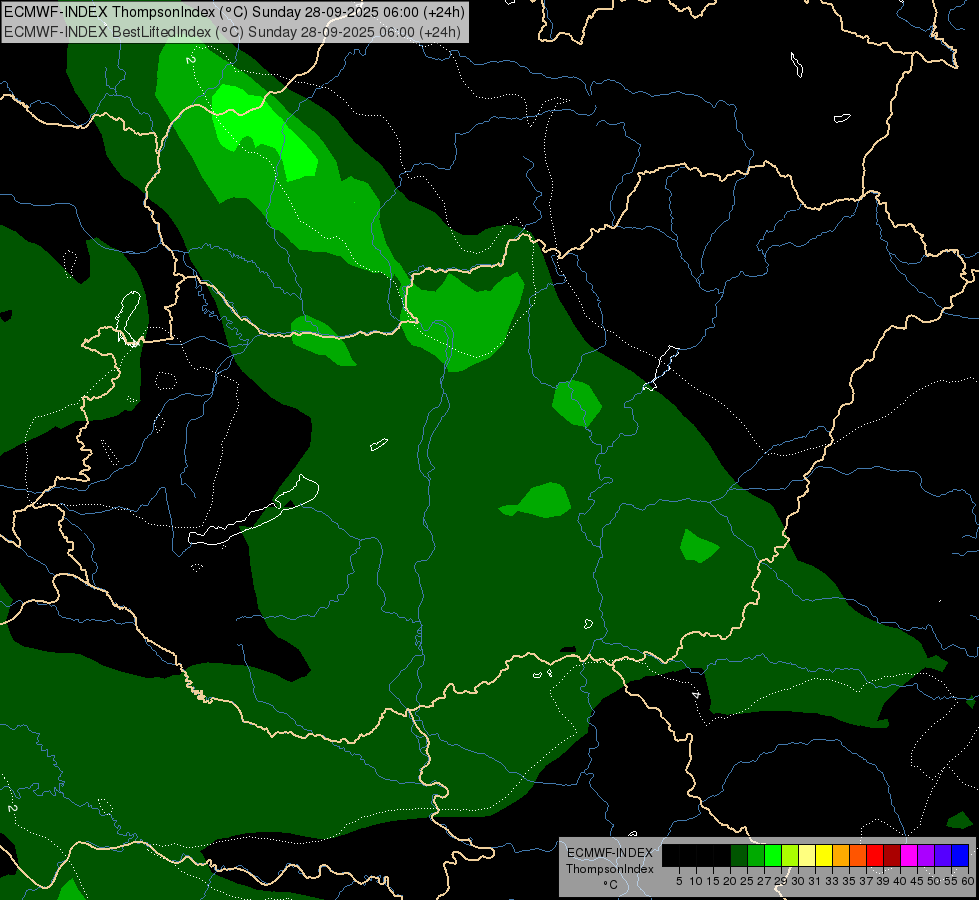Image resolution: width=979 pixels, height=900 pixels.
Task: Click the legend tick value 35
Action: point(850,881)
